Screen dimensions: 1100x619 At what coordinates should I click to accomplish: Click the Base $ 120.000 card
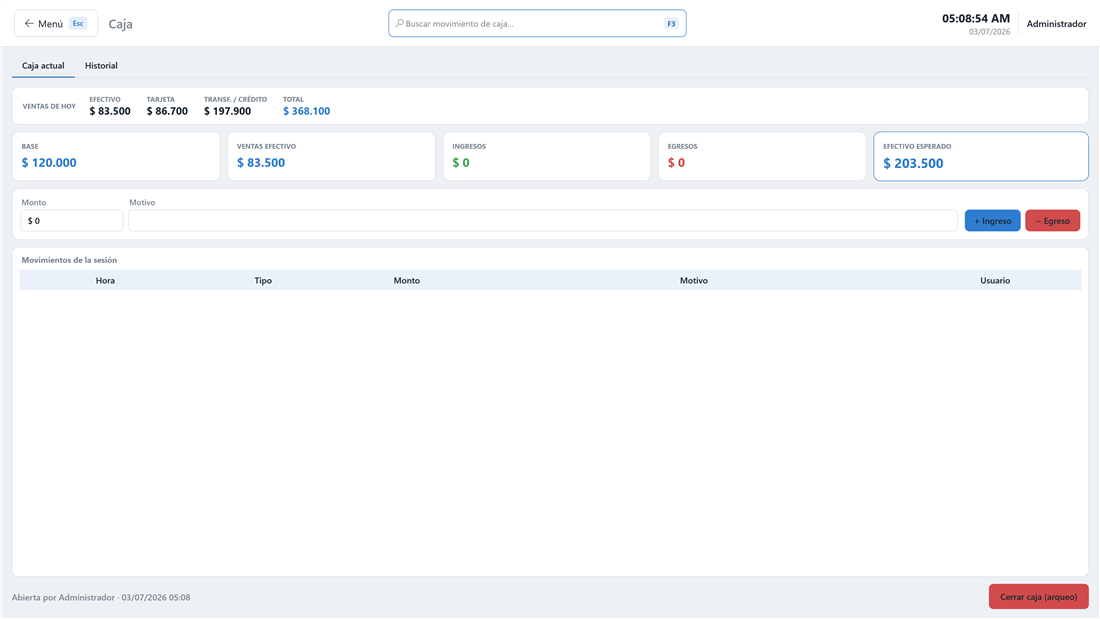(116, 157)
